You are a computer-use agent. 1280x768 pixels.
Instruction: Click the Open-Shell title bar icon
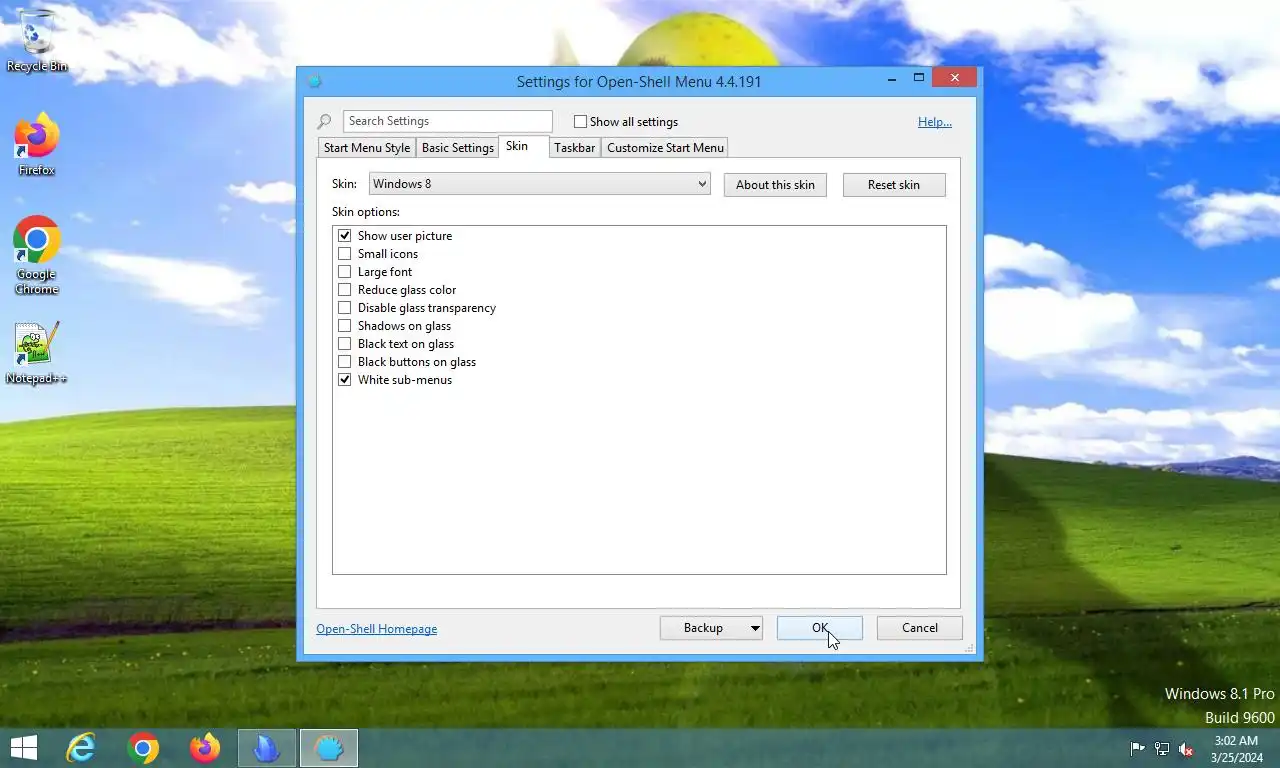coord(314,81)
